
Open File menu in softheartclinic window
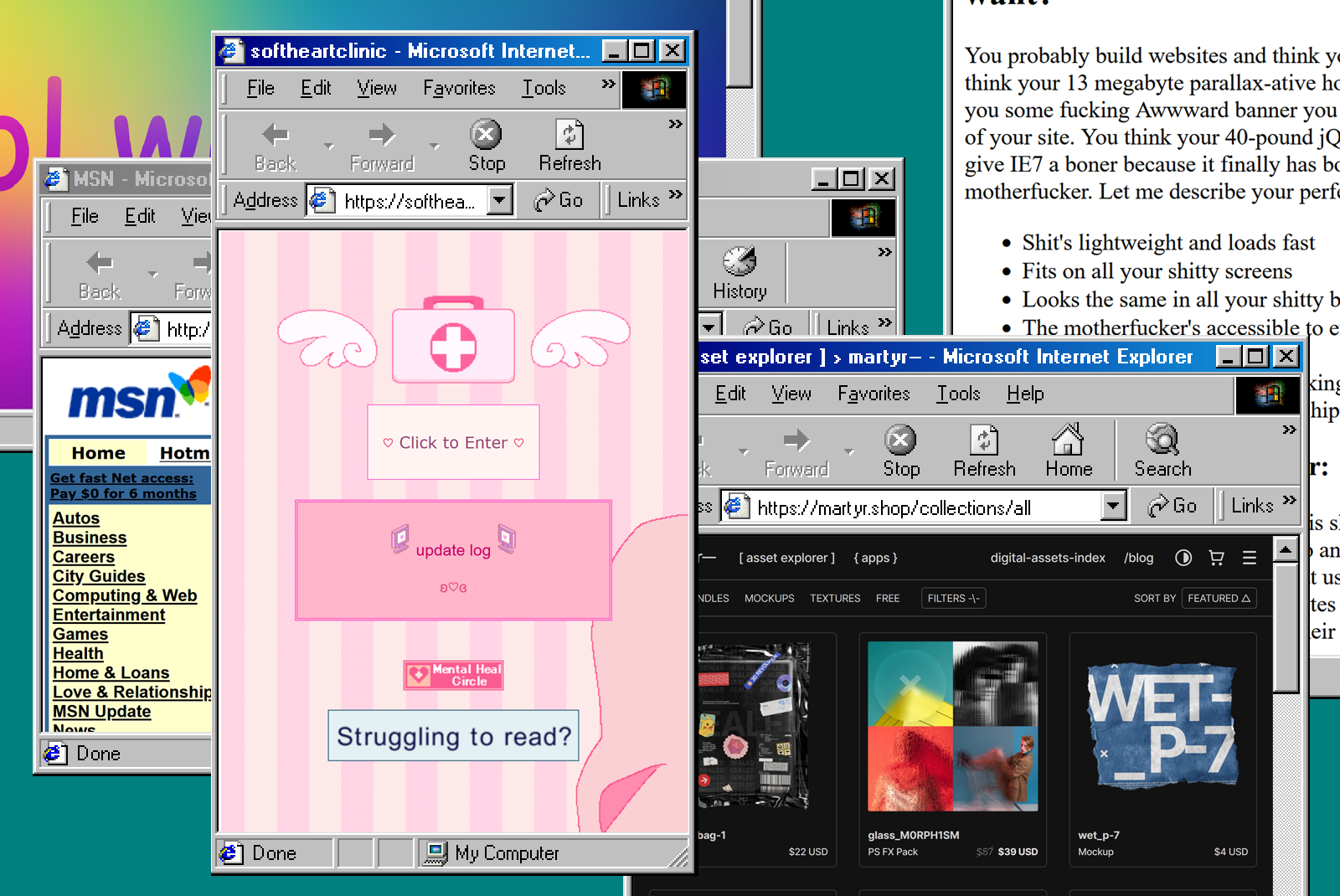point(260,88)
